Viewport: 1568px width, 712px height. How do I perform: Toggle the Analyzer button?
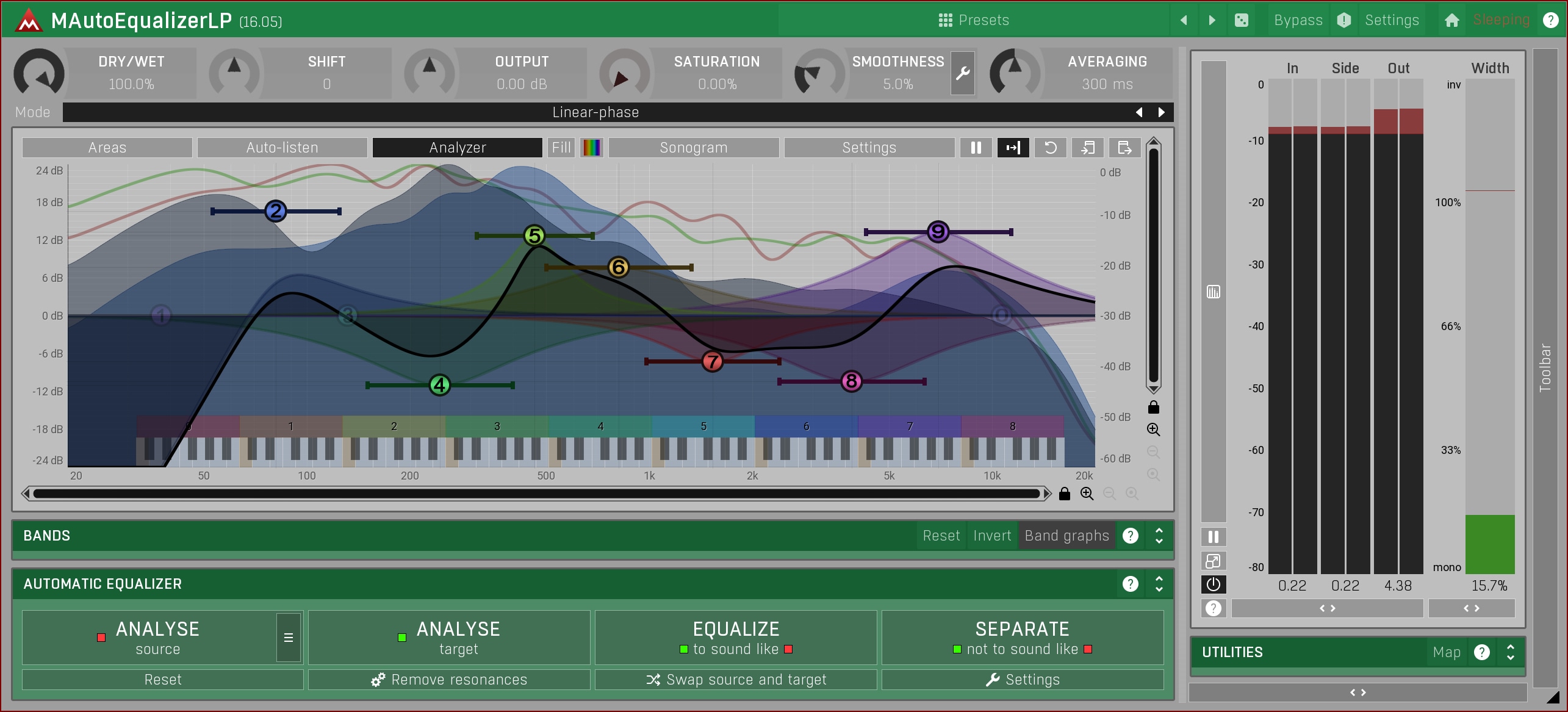(458, 148)
